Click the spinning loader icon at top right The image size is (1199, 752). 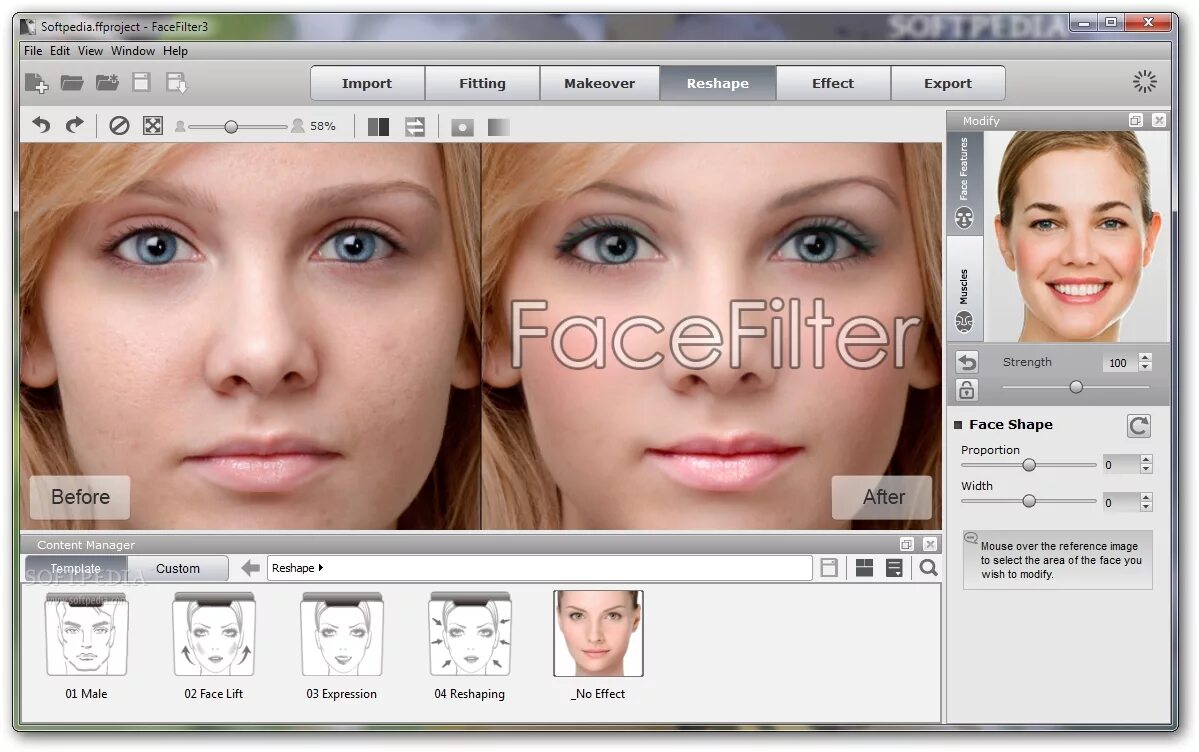click(x=1144, y=82)
